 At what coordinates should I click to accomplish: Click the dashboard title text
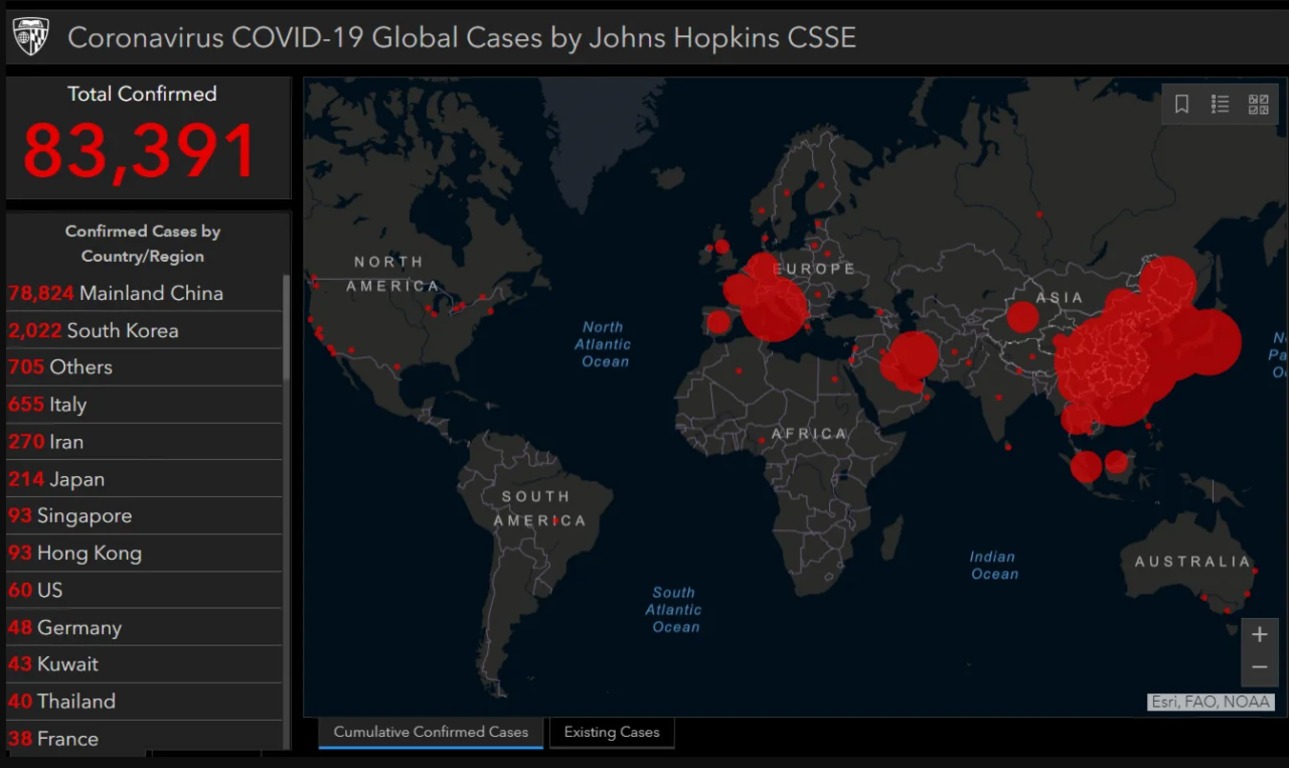[x=462, y=38]
